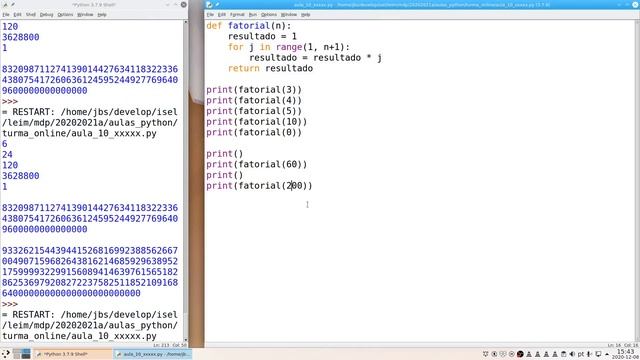The height and width of the screenshot is (360, 640).
Task: Open Edit menu in Python Shell
Action: 17,14
